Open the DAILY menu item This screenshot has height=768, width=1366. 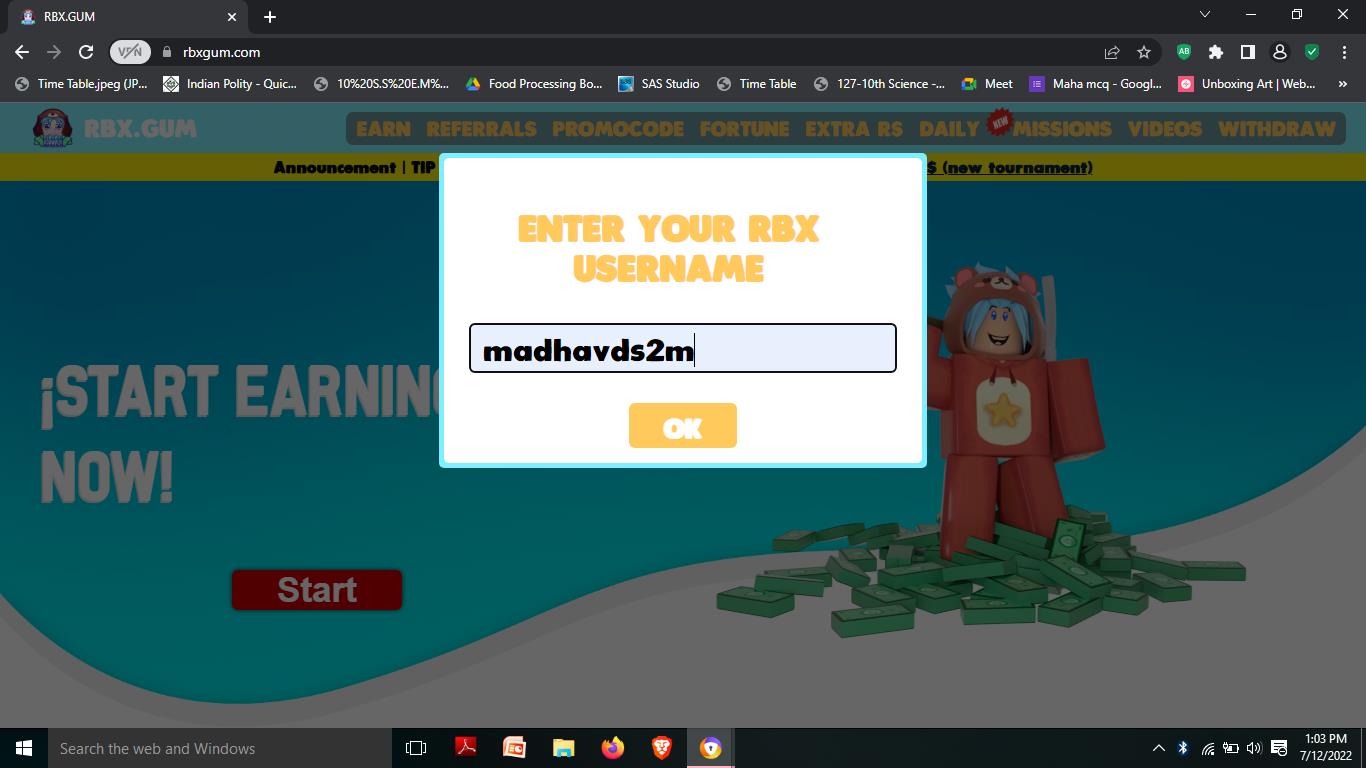coord(949,129)
